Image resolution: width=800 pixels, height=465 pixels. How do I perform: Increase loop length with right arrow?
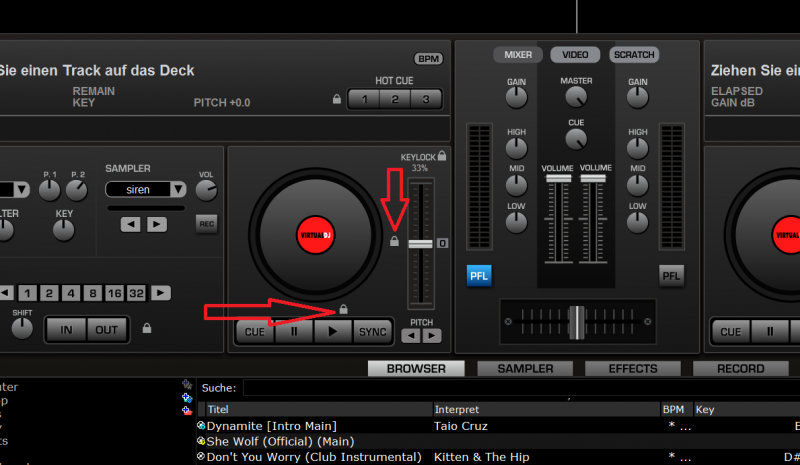160,293
